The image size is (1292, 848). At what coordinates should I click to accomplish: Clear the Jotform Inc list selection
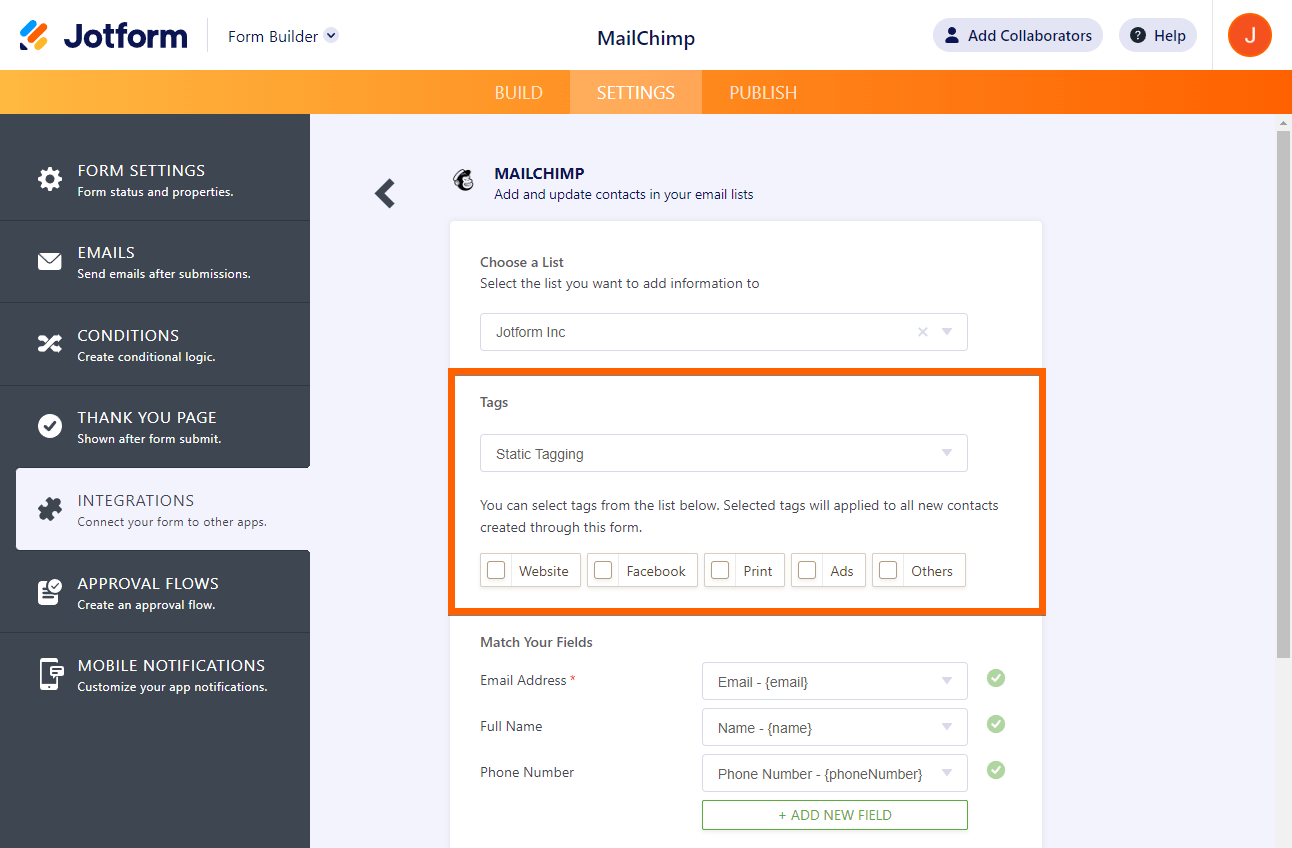[921, 331]
